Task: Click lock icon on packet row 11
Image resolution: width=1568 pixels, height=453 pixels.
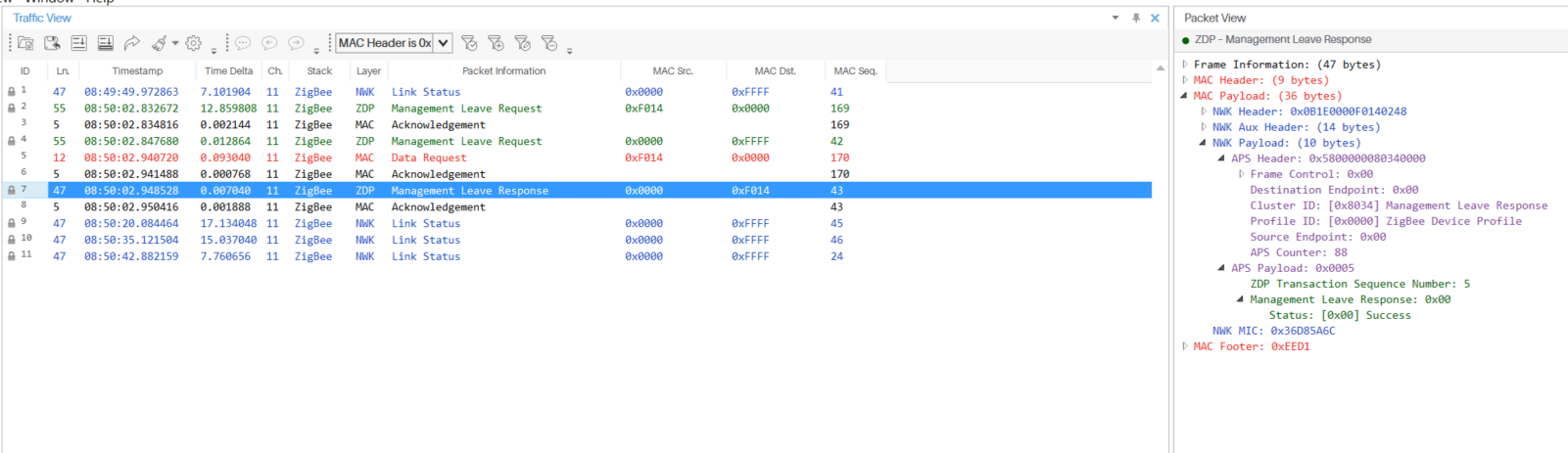Action: [12, 256]
